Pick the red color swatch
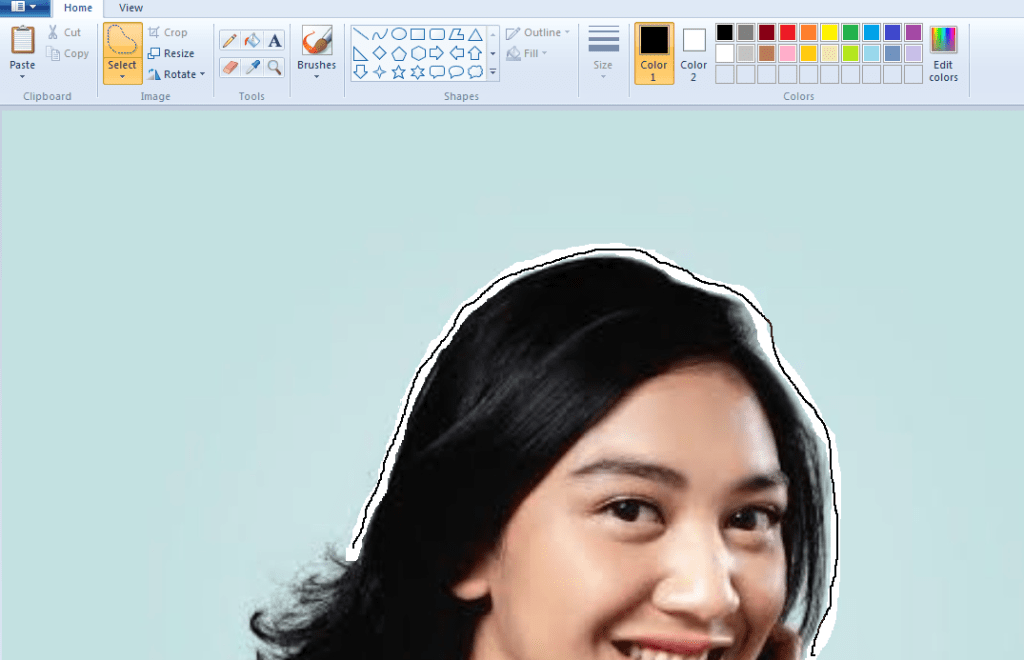1024x660 pixels. [x=787, y=32]
